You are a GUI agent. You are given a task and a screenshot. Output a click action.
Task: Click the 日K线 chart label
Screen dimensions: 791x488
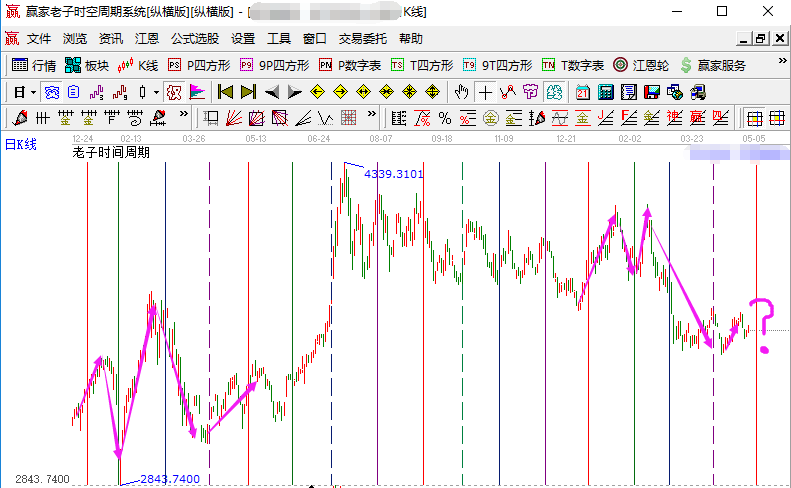tap(21, 144)
